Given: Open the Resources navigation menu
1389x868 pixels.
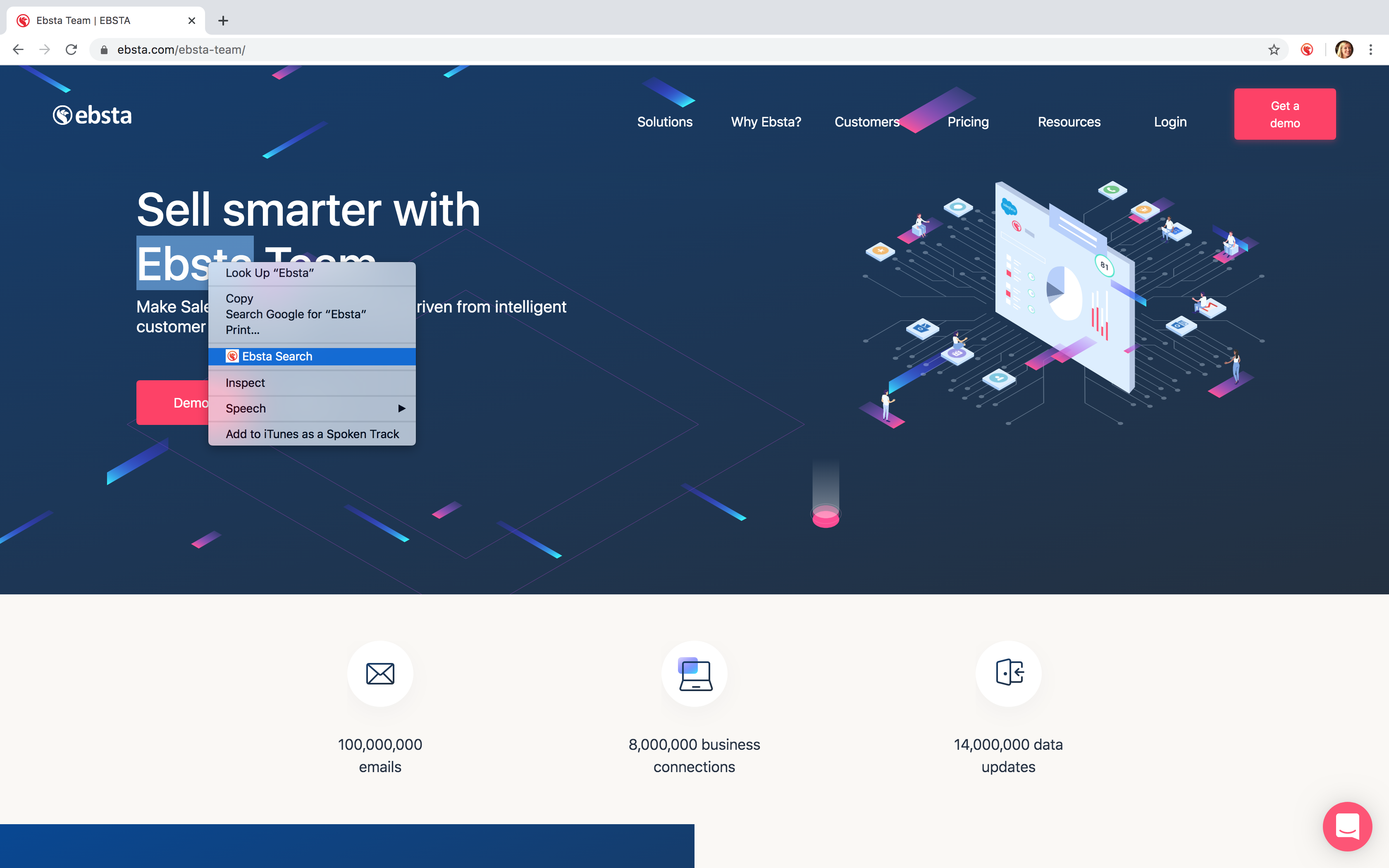Looking at the screenshot, I should 1069,122.
